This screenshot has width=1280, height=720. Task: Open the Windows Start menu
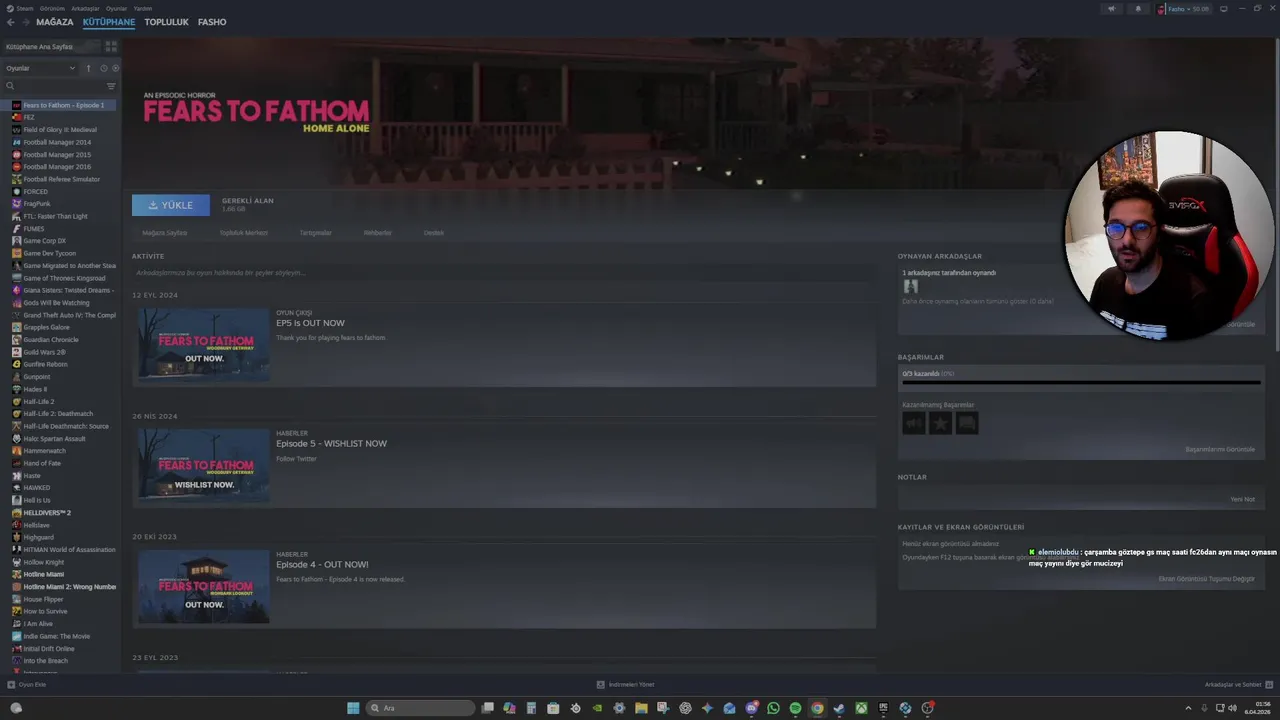[x=353, y=708]
